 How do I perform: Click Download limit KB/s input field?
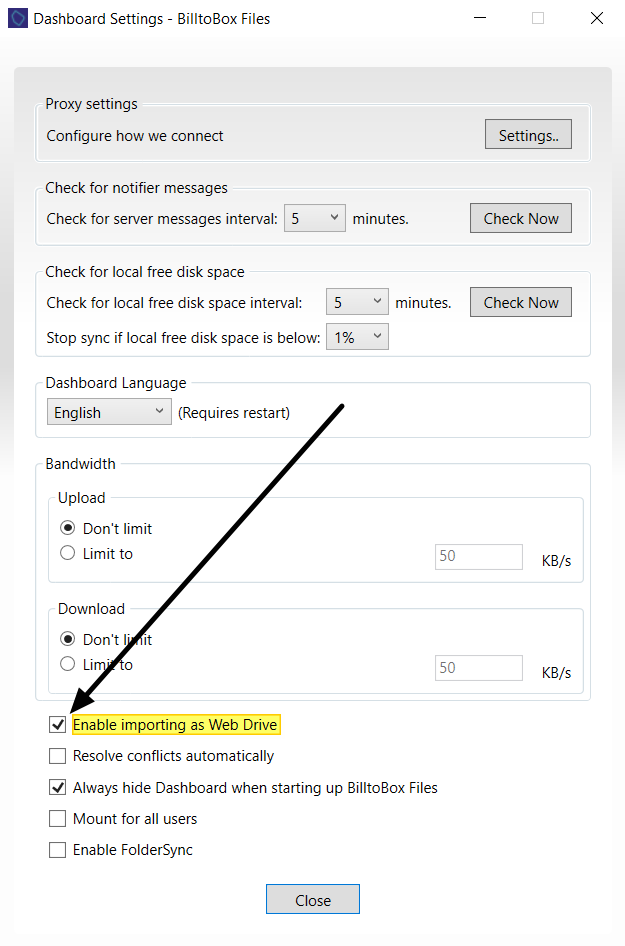(478, 668)
